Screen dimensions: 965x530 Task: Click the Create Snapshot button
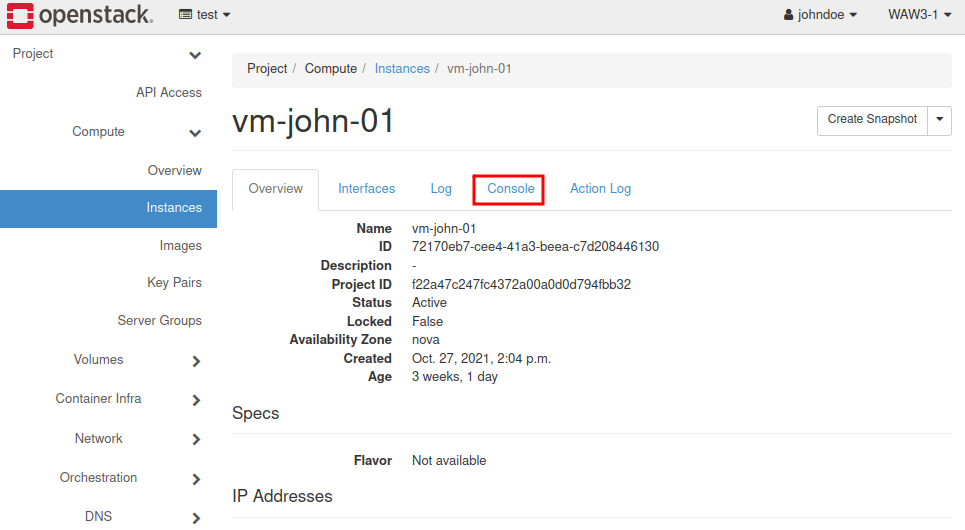tap(872, 119)
